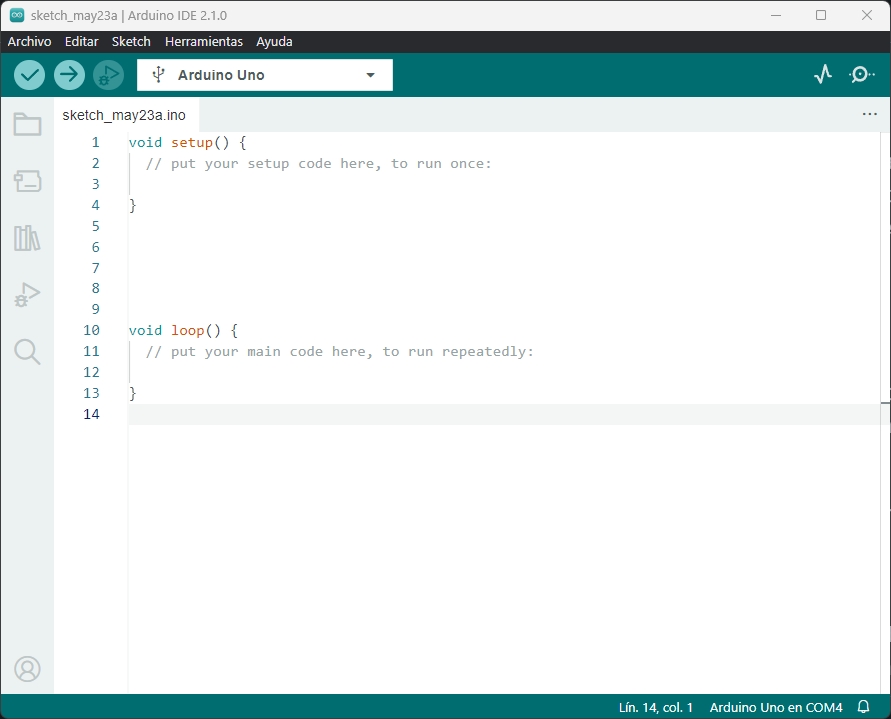Screen dimensions: 891x719
Task: Open the Sketchbook folder panel
Action: (x=27, y=125)
